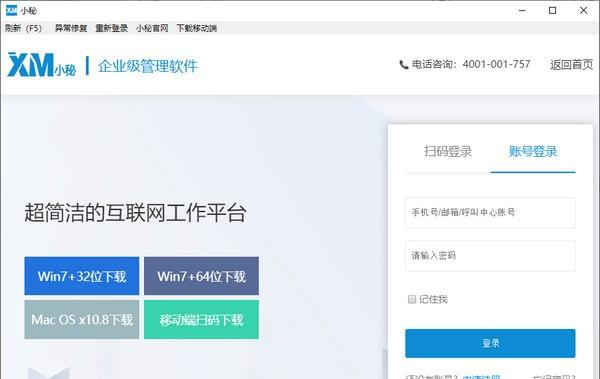This screenshot has width=600, height=379.
Task: Download the Win7+32位 version
Action: 82,276
